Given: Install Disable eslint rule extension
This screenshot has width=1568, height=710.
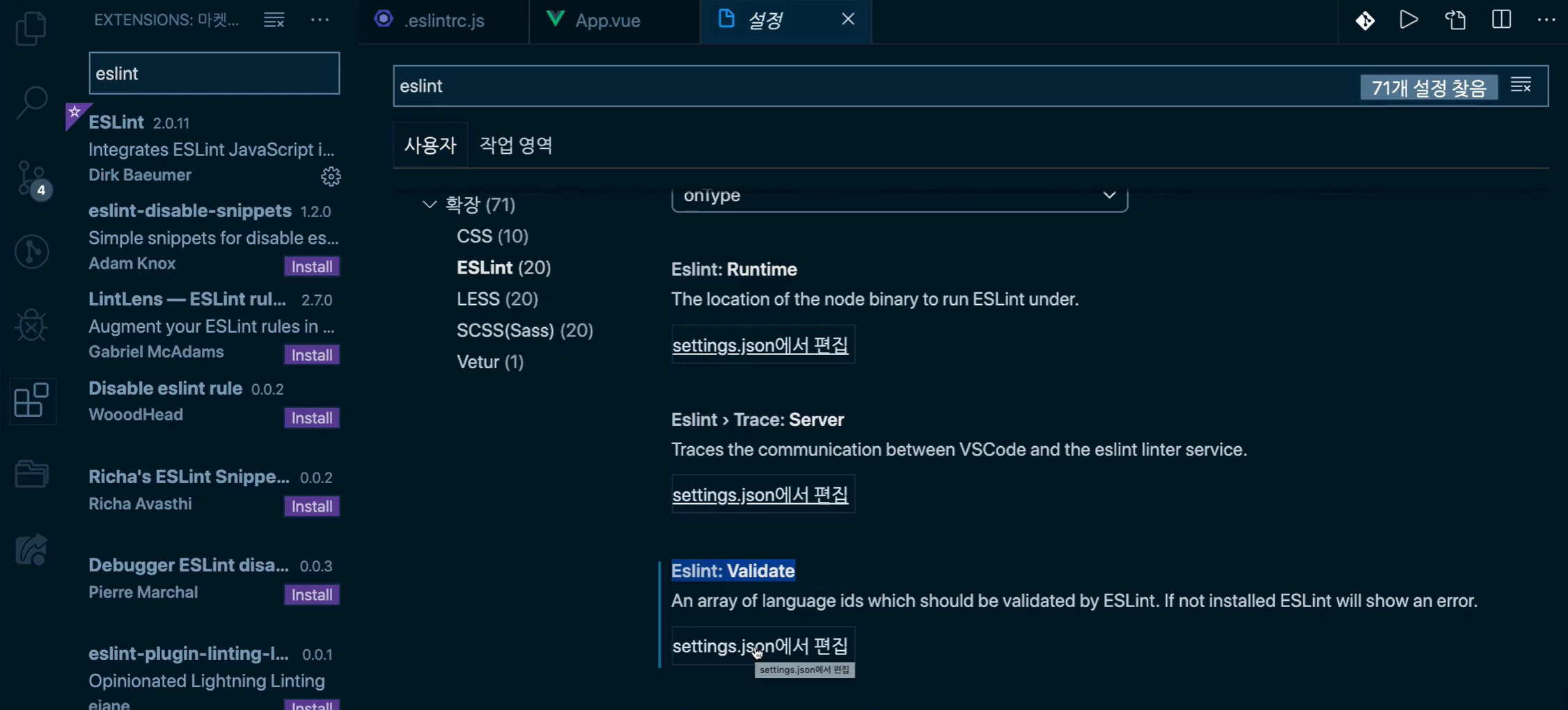Looking at the screenshot, I should pos(312,418).
